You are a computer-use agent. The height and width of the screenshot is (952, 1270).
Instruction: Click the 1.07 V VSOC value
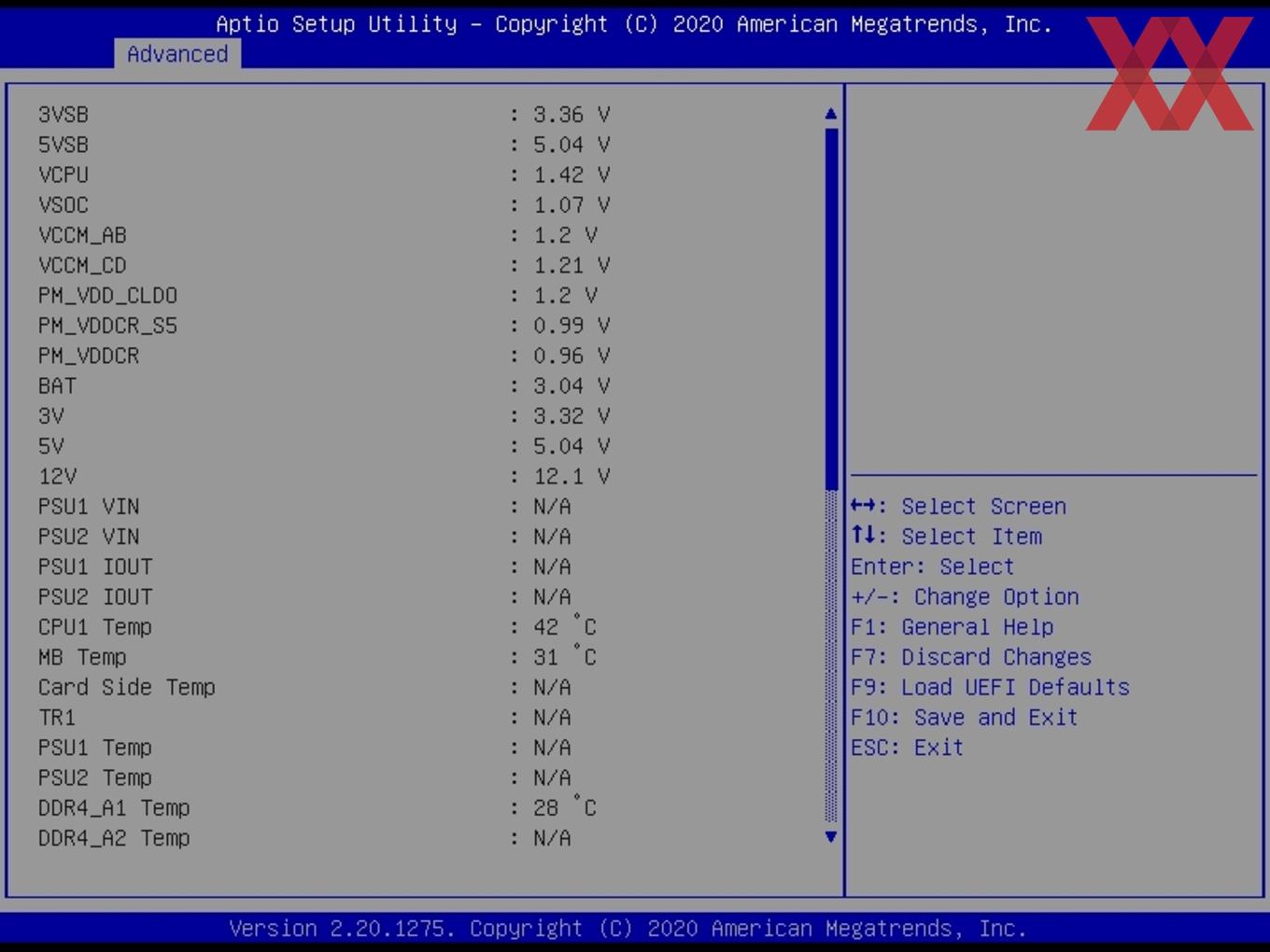tap(571, 204)
